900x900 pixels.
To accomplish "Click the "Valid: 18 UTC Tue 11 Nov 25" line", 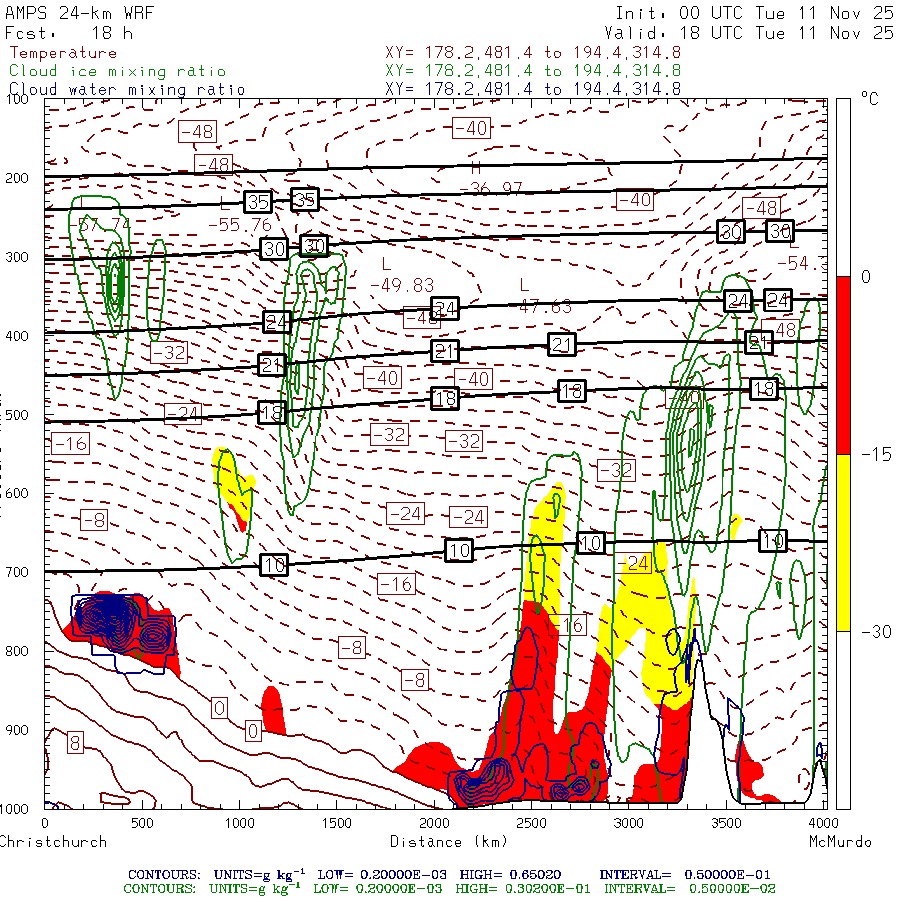I will click(x=748, y=33).
